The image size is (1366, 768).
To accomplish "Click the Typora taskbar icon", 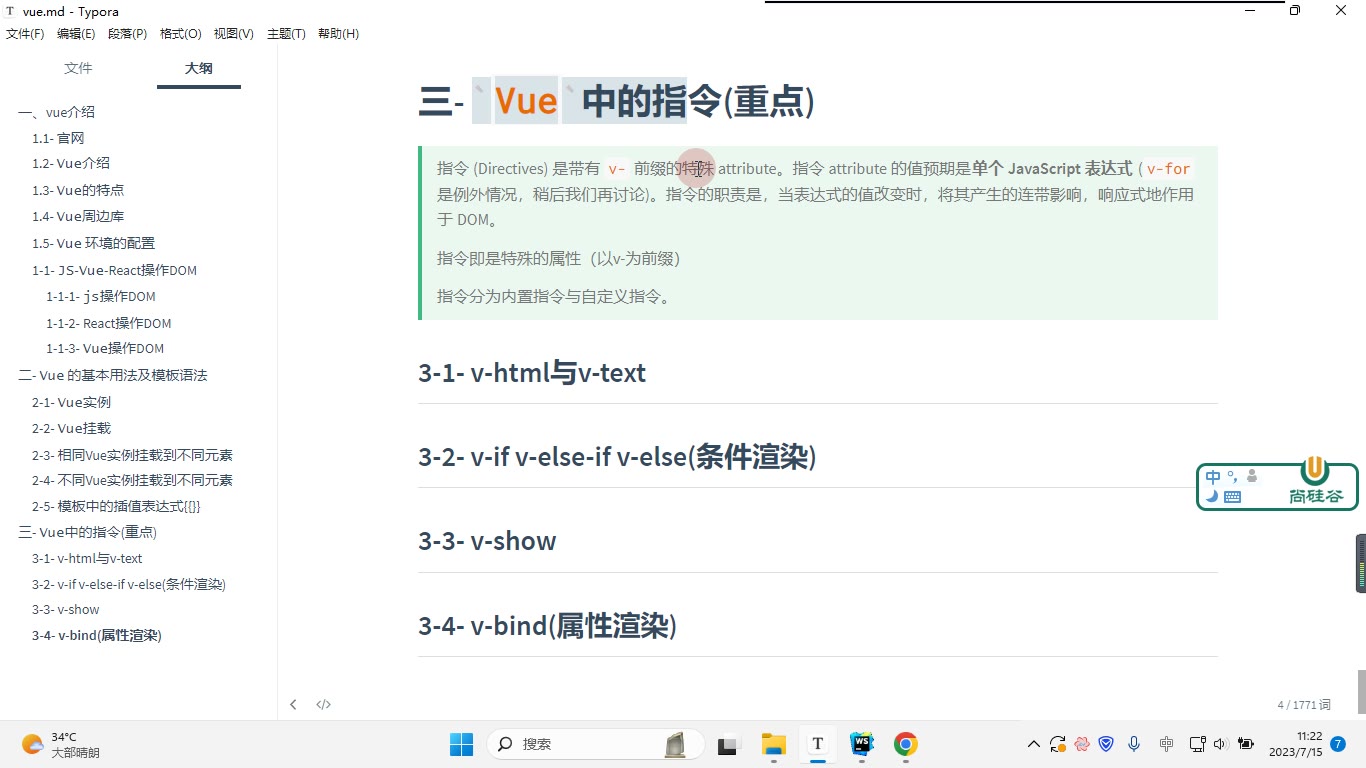I will pyautogui.click(x=818, y=744).
